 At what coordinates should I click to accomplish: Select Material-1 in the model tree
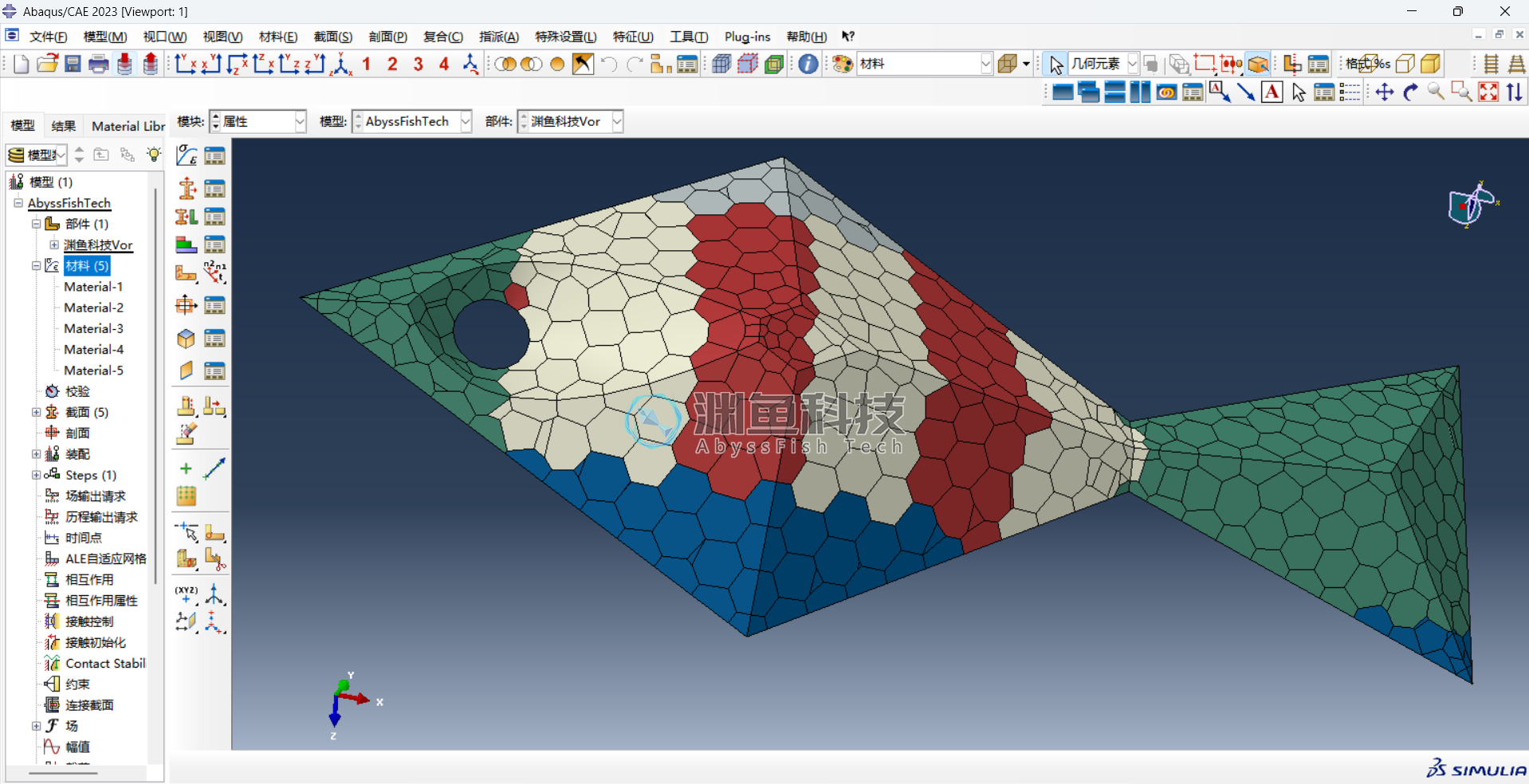94,287
